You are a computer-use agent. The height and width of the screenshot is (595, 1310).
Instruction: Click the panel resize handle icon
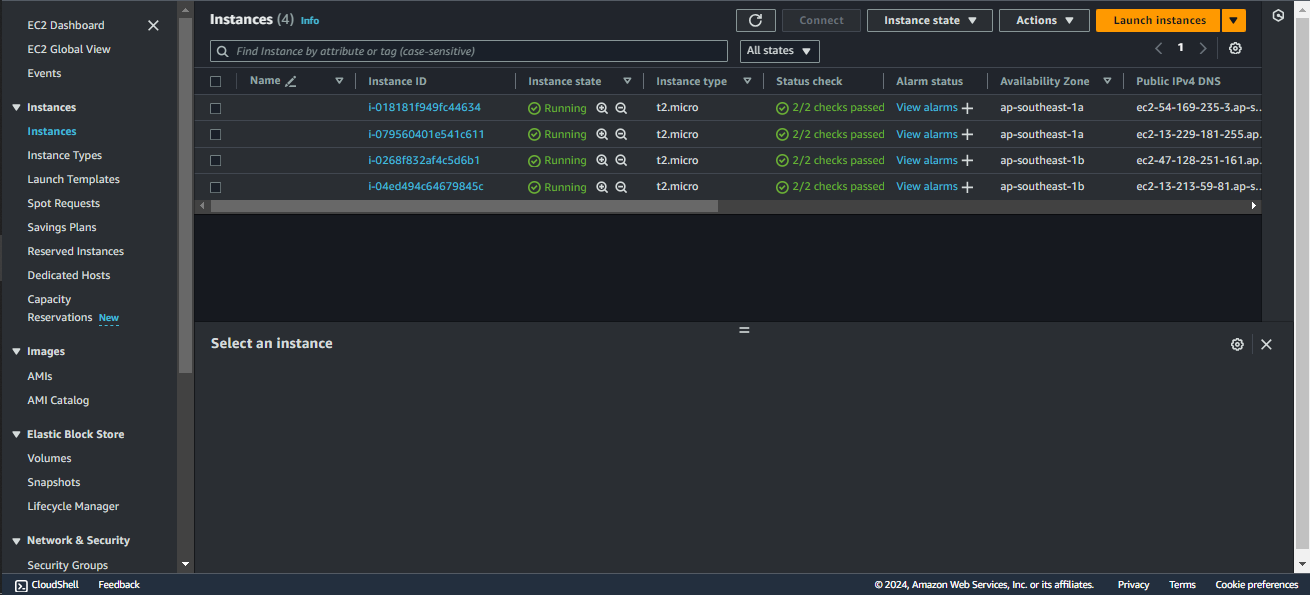point(744,330)
